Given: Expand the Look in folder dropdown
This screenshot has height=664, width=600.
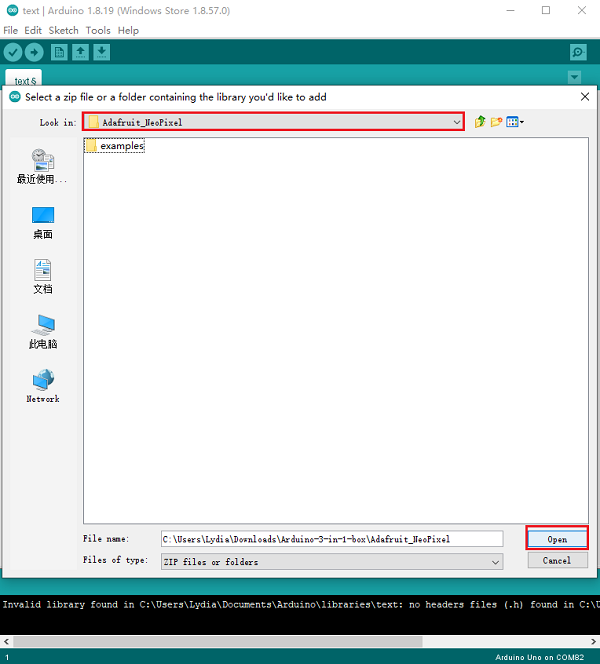Looking at the screenshot, I should pyautogui.click(x=456, y=122).
